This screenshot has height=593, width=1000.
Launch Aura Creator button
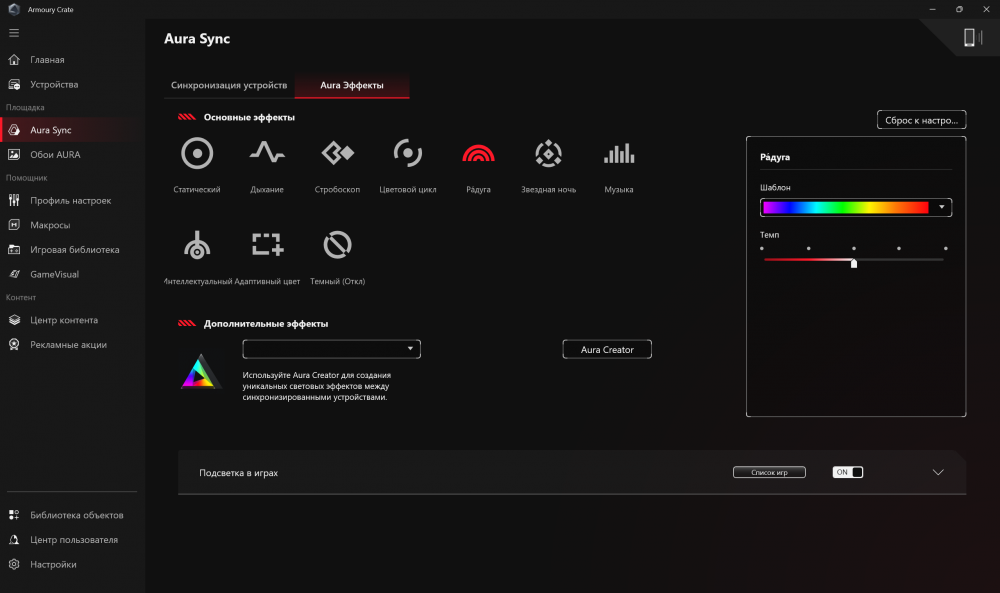point(607,349)
